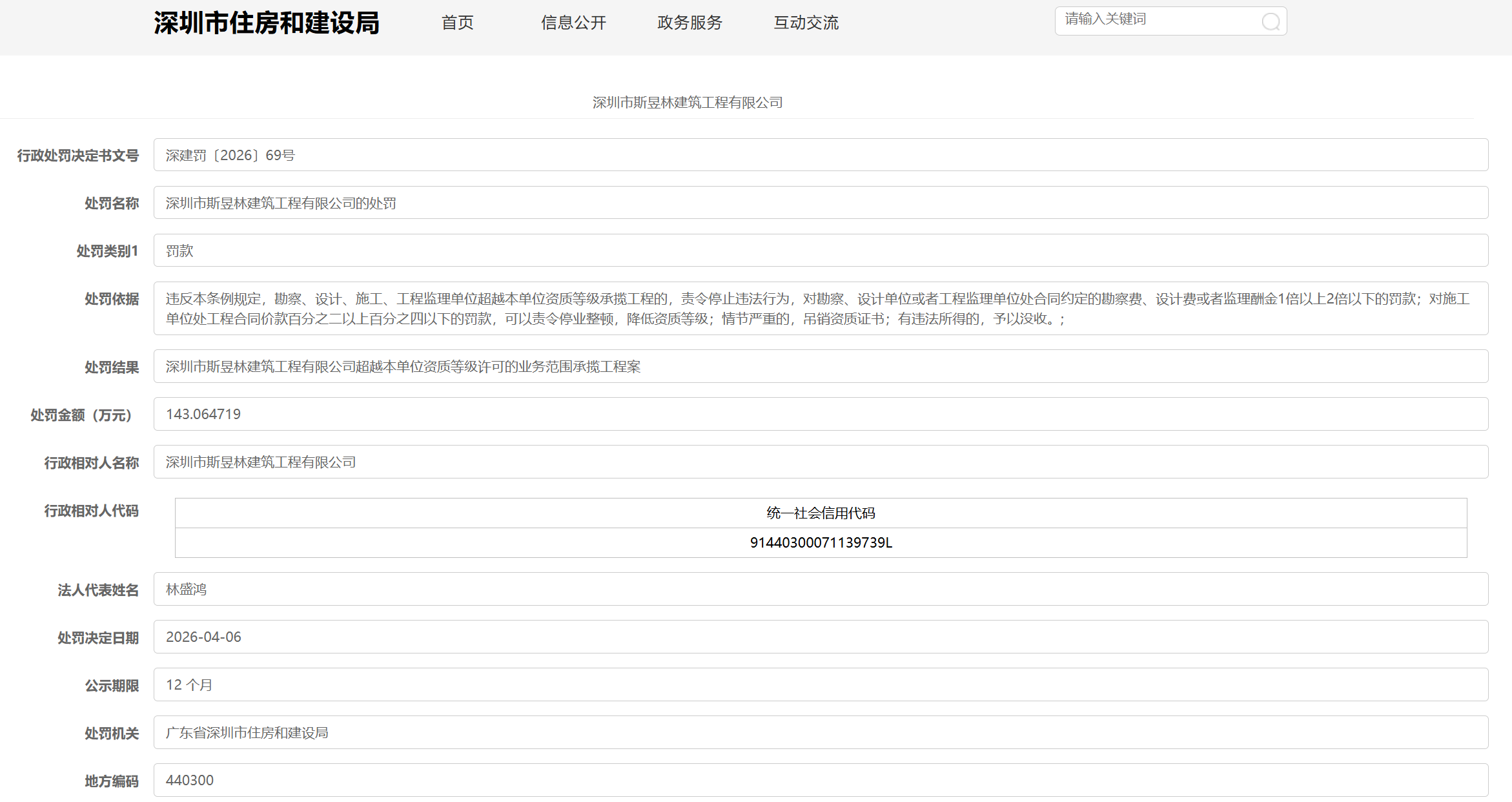Click the penalty amount 143.064719 field
Screen dimensions: 1512x802
pyautogui.click(x=820, y=414)
